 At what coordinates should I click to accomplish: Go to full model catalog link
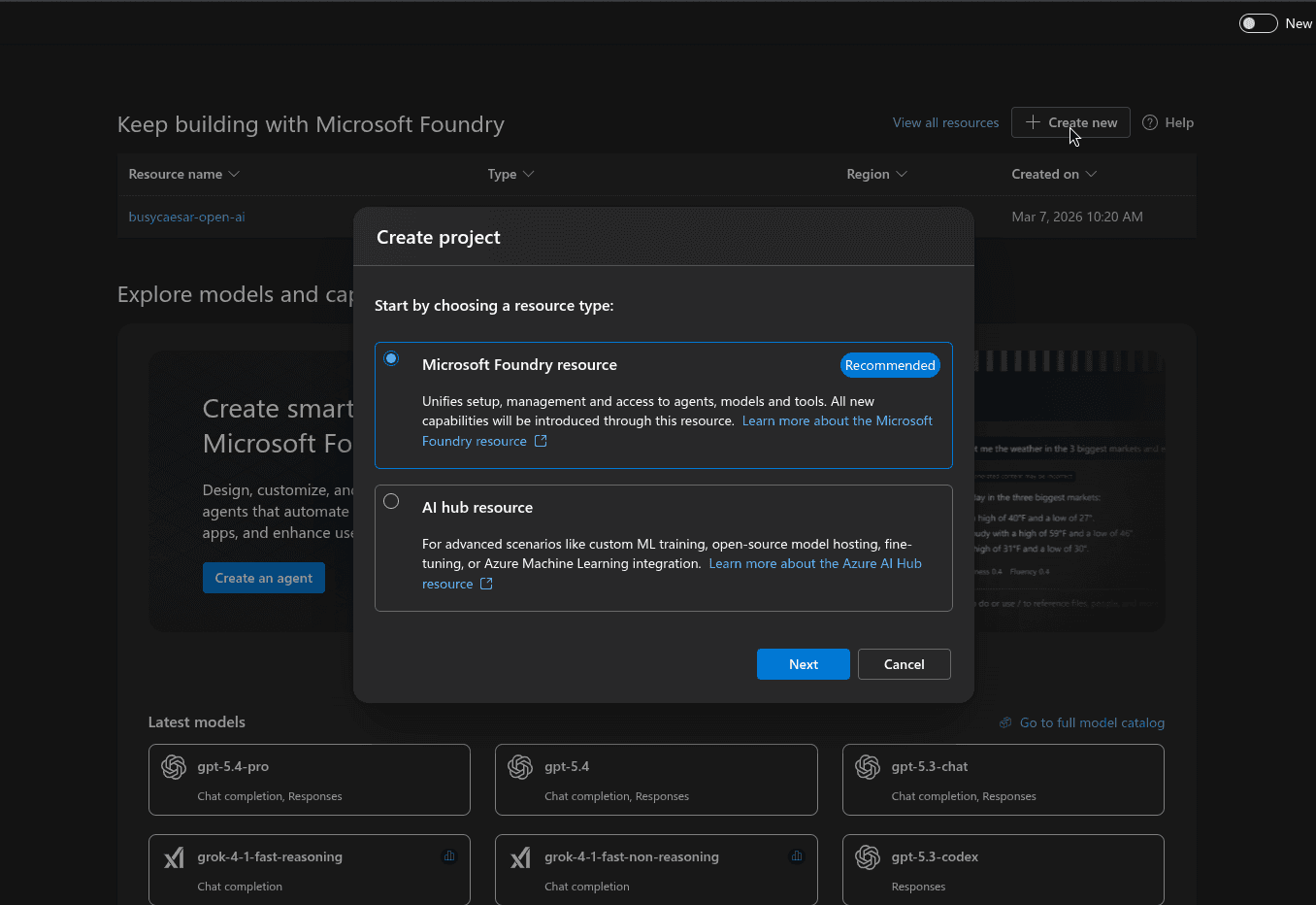coord(1092,722)
